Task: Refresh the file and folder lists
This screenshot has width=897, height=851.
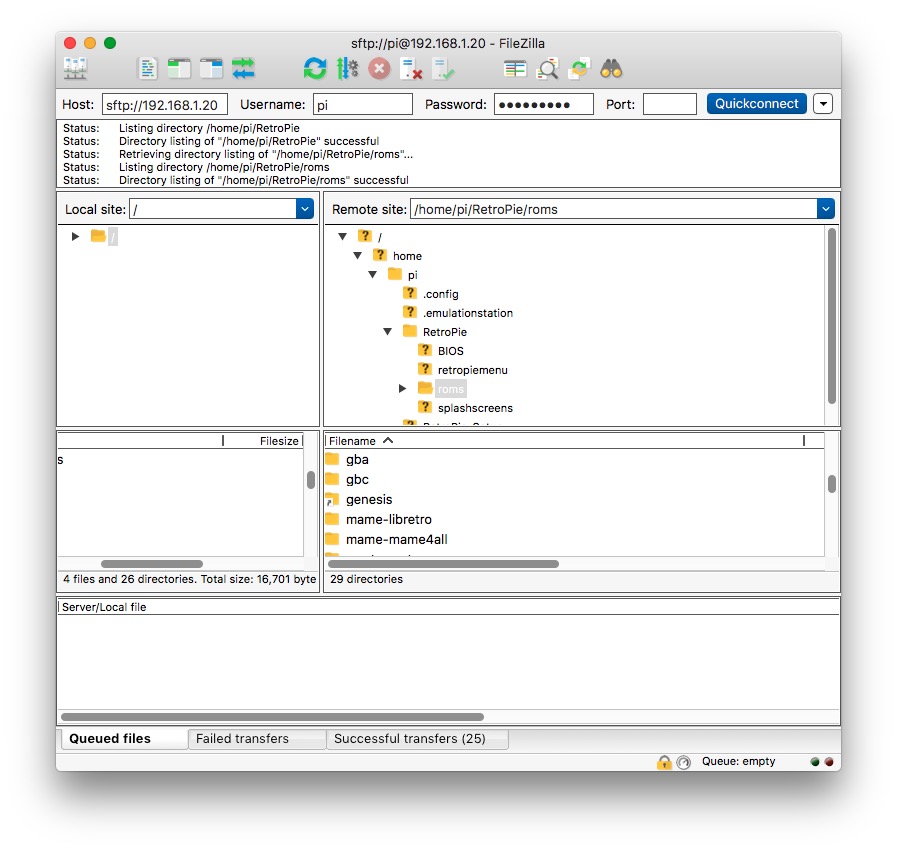Action: click(x=315, y=69)
